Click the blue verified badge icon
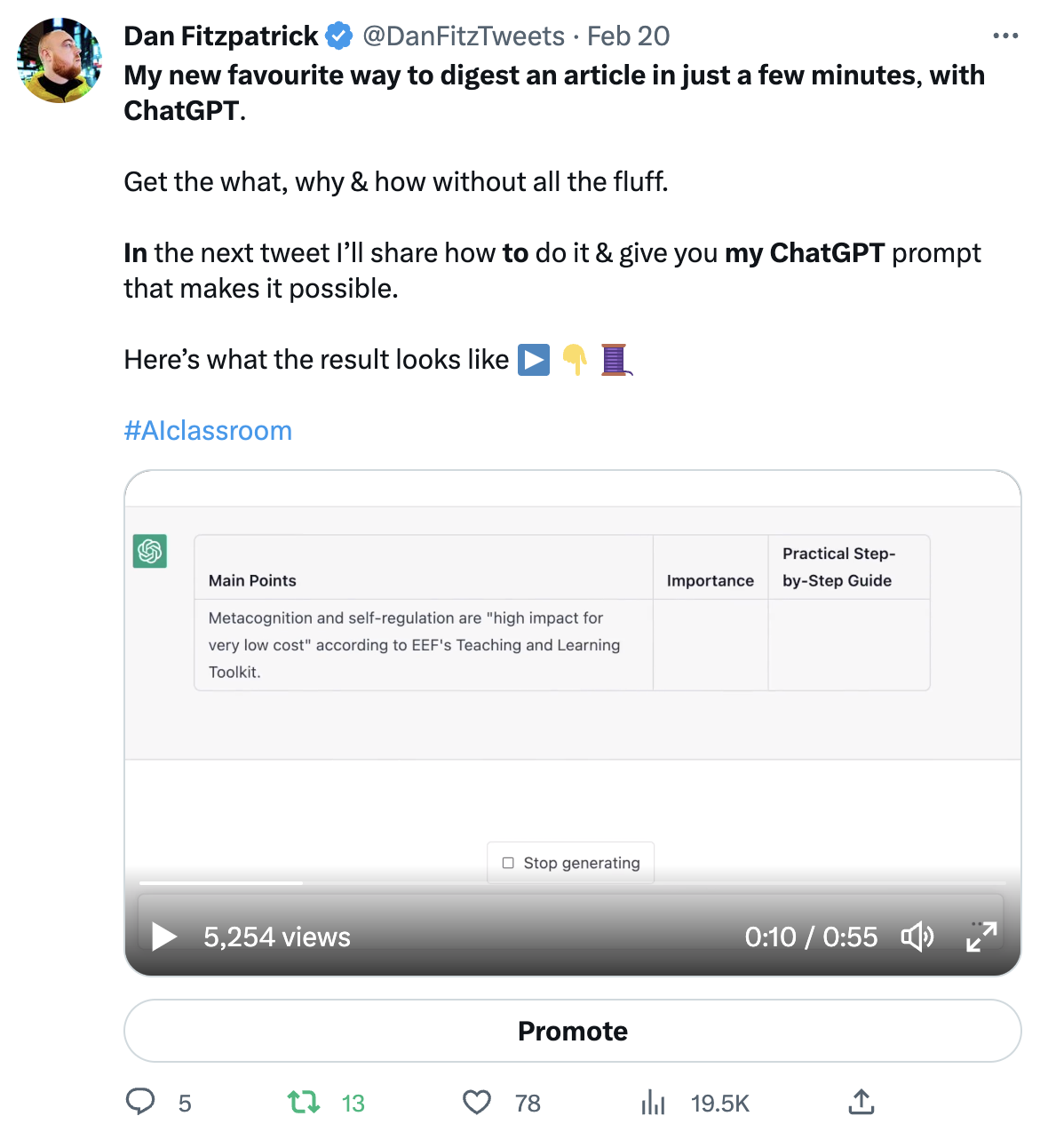Screen dimensions: 1048x1148 coord(339,36)
